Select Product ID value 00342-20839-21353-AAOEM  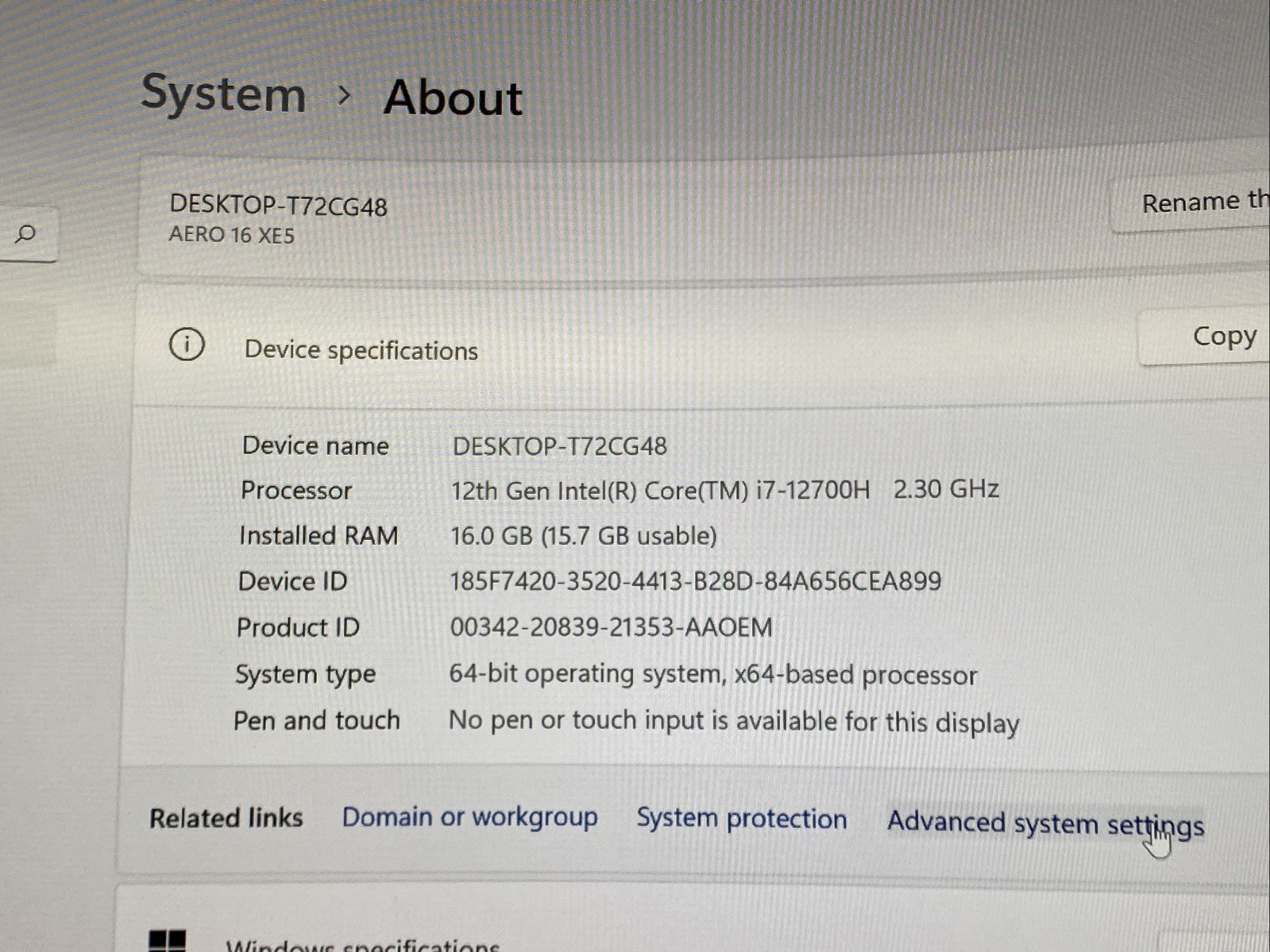pos(611,627)
